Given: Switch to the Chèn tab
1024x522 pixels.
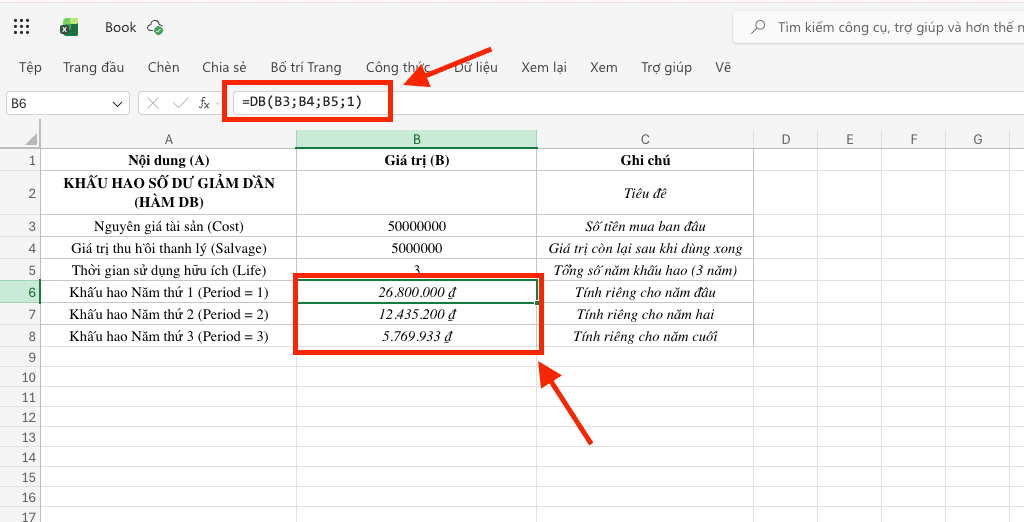Looking at the screenshot, I should click(x=163, y=67).
